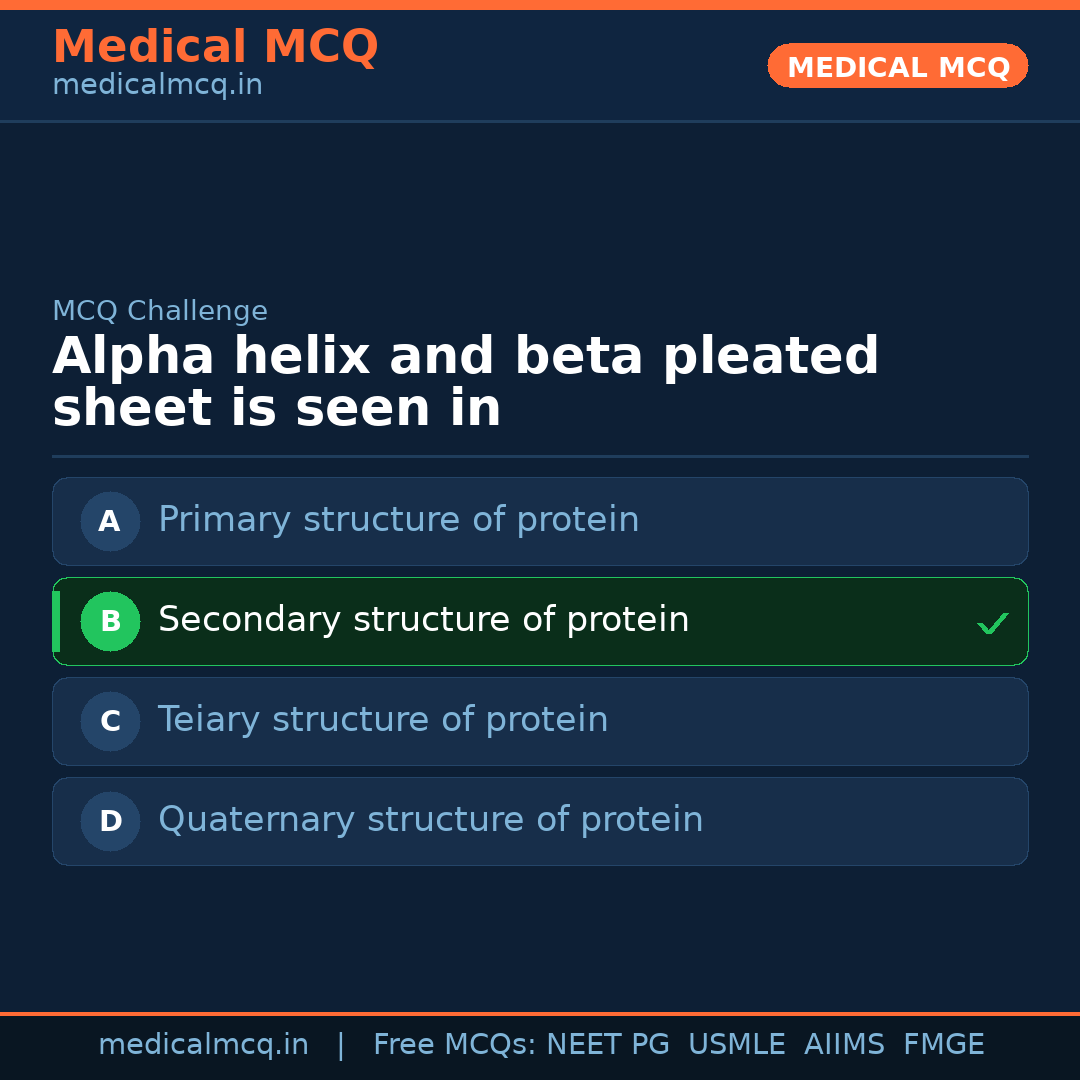Open medicalmcq.in link below the header title
This screenshot has width=1080, height=1080.
[x=157, y=86]
